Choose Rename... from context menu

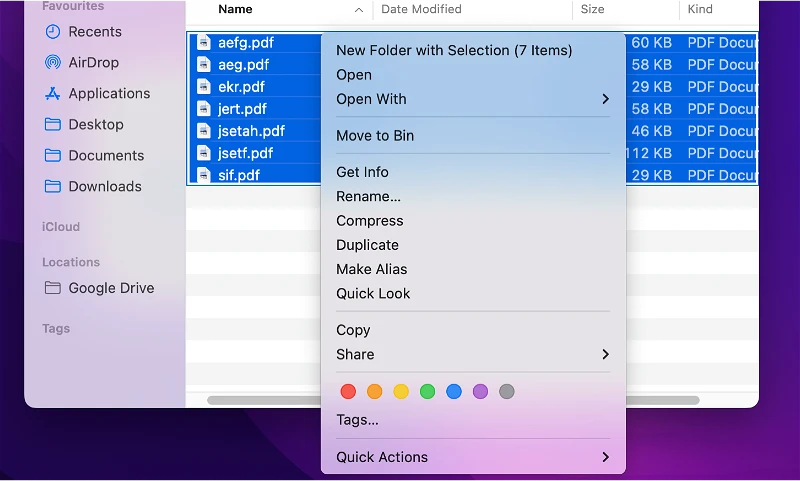click(368, 196)
